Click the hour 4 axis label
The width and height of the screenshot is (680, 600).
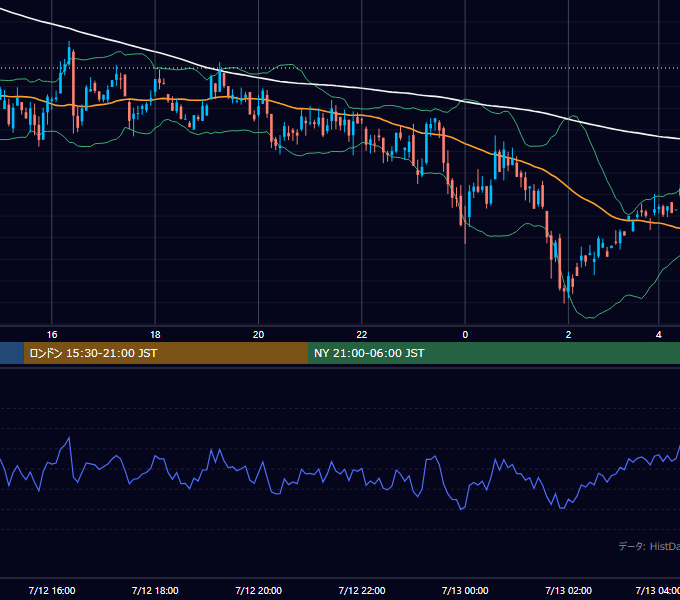point(659,335)
